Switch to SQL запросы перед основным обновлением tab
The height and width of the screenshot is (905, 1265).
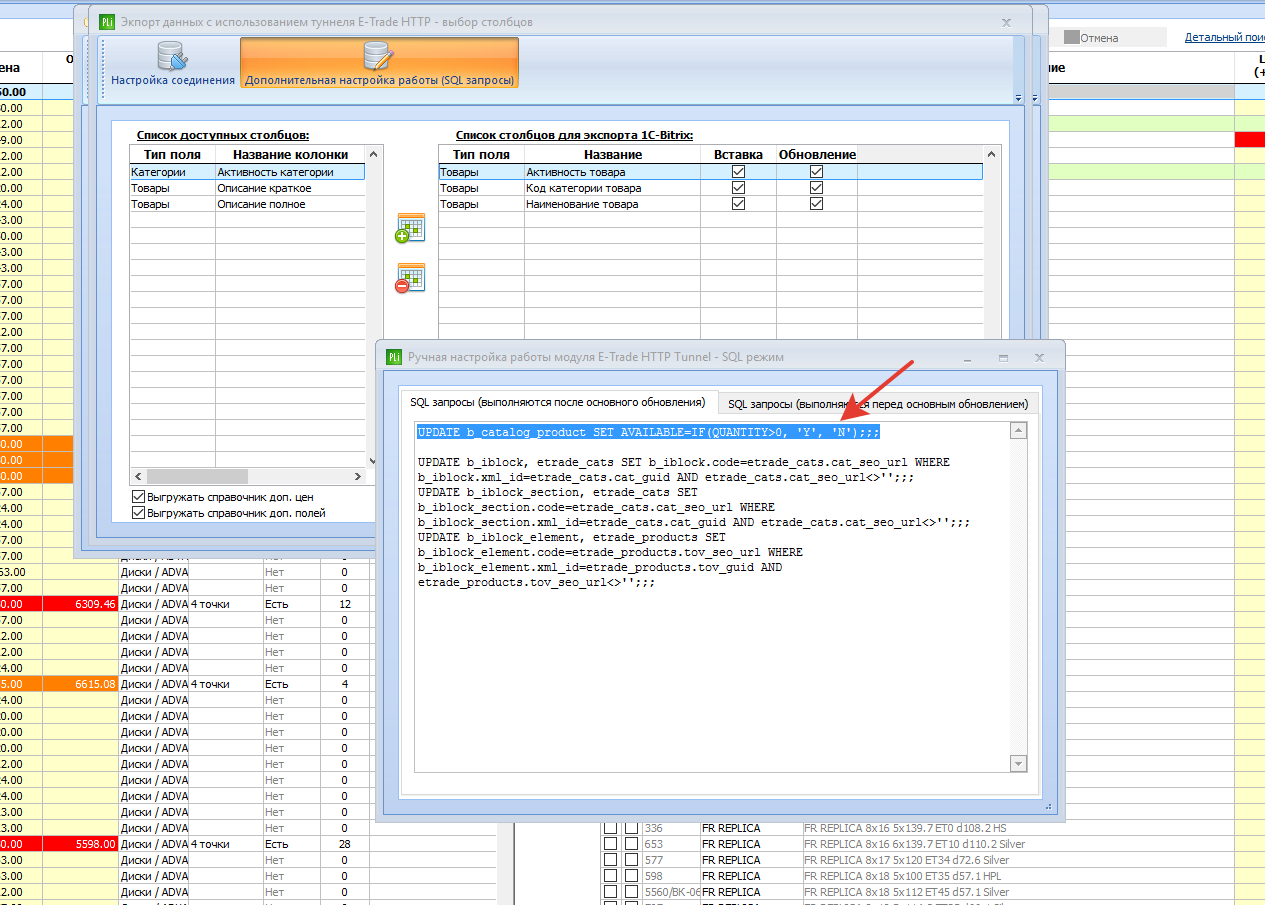point(878,404)
